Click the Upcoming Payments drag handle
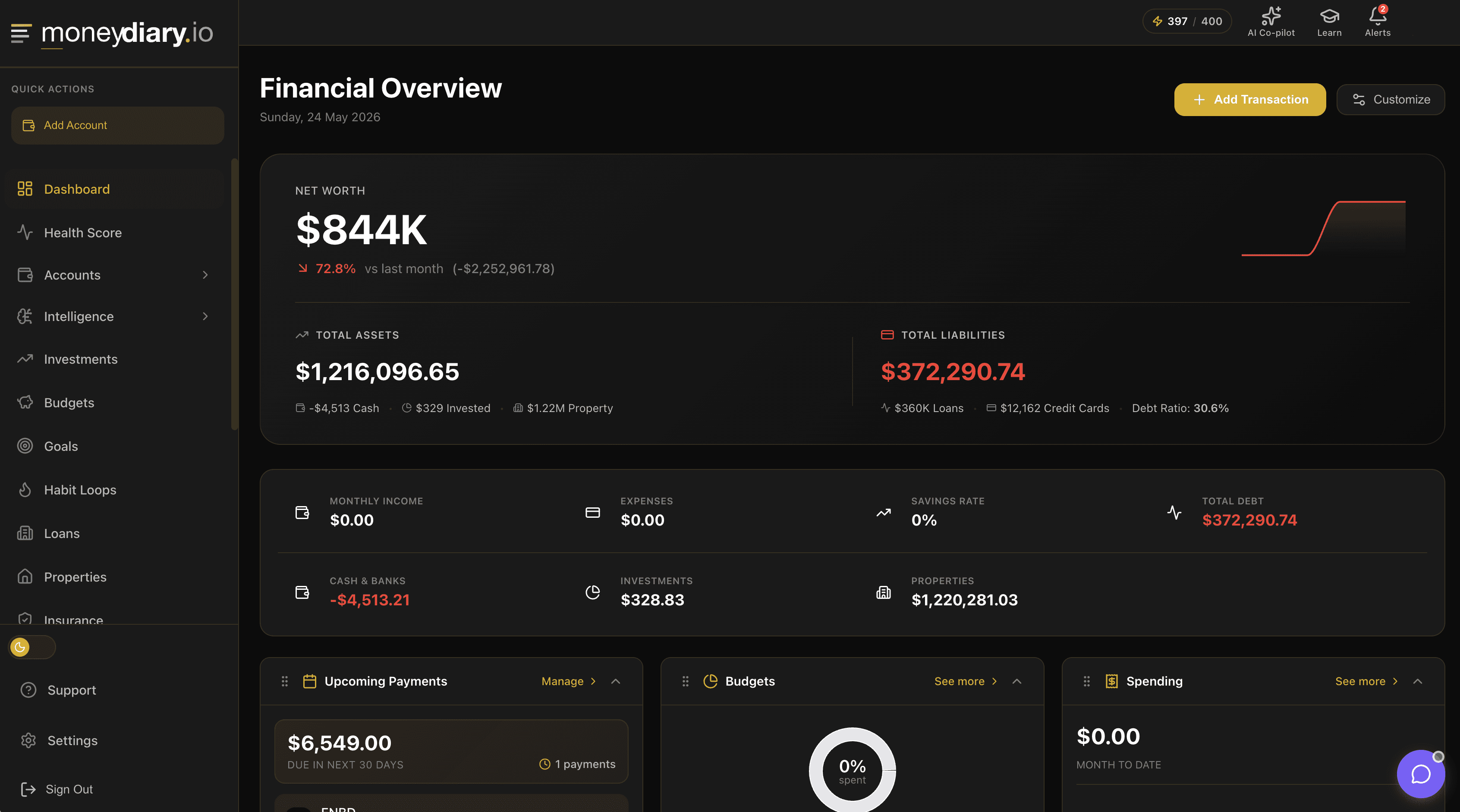This screenshot has height=812, width=1460. [x=284, y=681]
